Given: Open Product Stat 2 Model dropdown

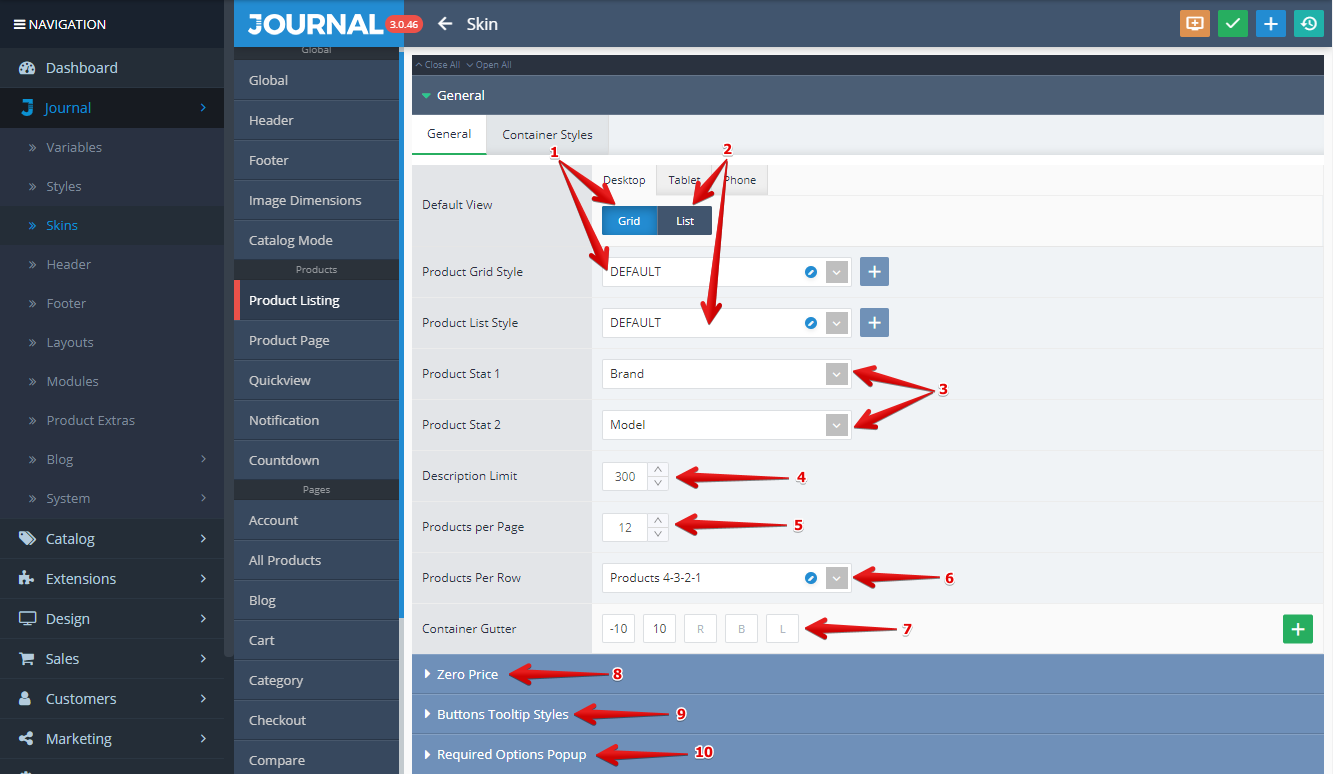Looking at the screenshot, I should tap(727, 425).
